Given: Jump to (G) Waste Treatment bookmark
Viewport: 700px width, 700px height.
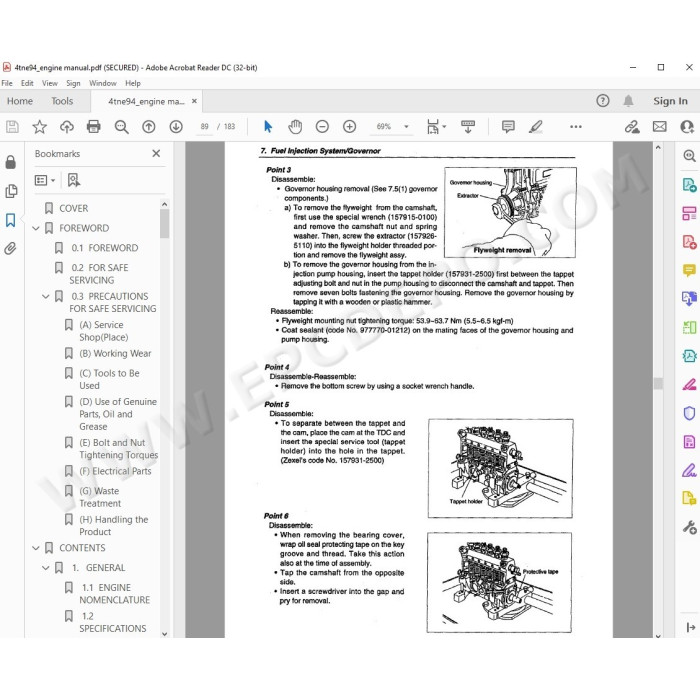Looking at the screenshot, I should click(x=100, y=497).
